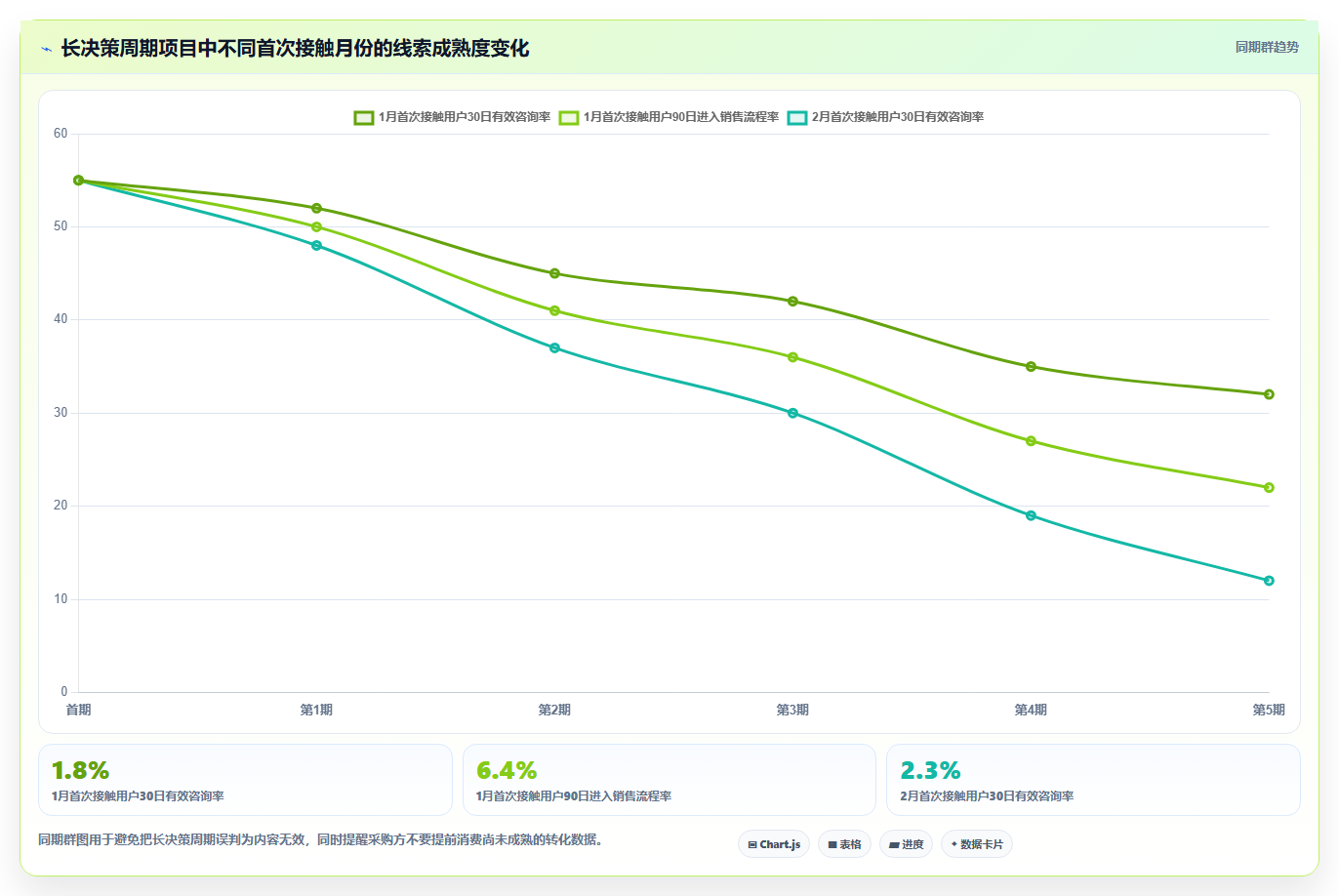Click dark green data point at 第3期 (42)
This screenshot has height=896, width=1339.
click(x=792, y=302)
